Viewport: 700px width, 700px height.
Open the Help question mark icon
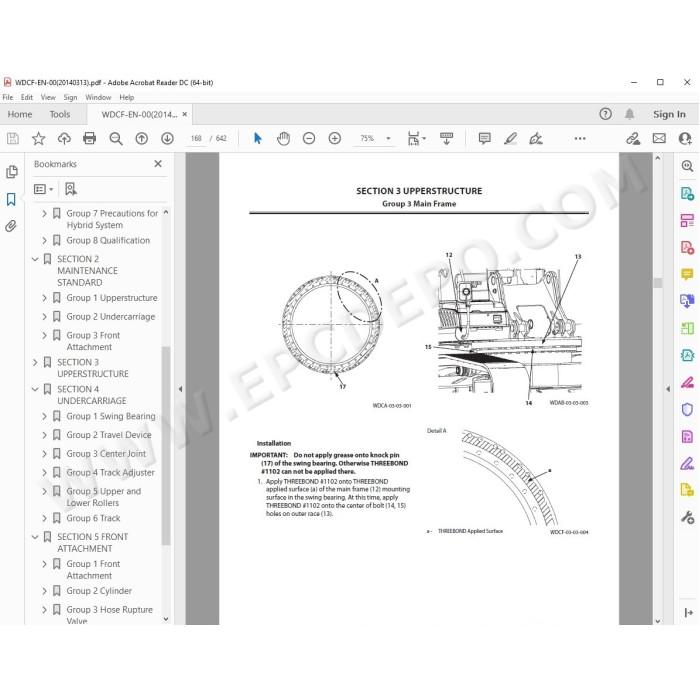(x=605, y=114)
